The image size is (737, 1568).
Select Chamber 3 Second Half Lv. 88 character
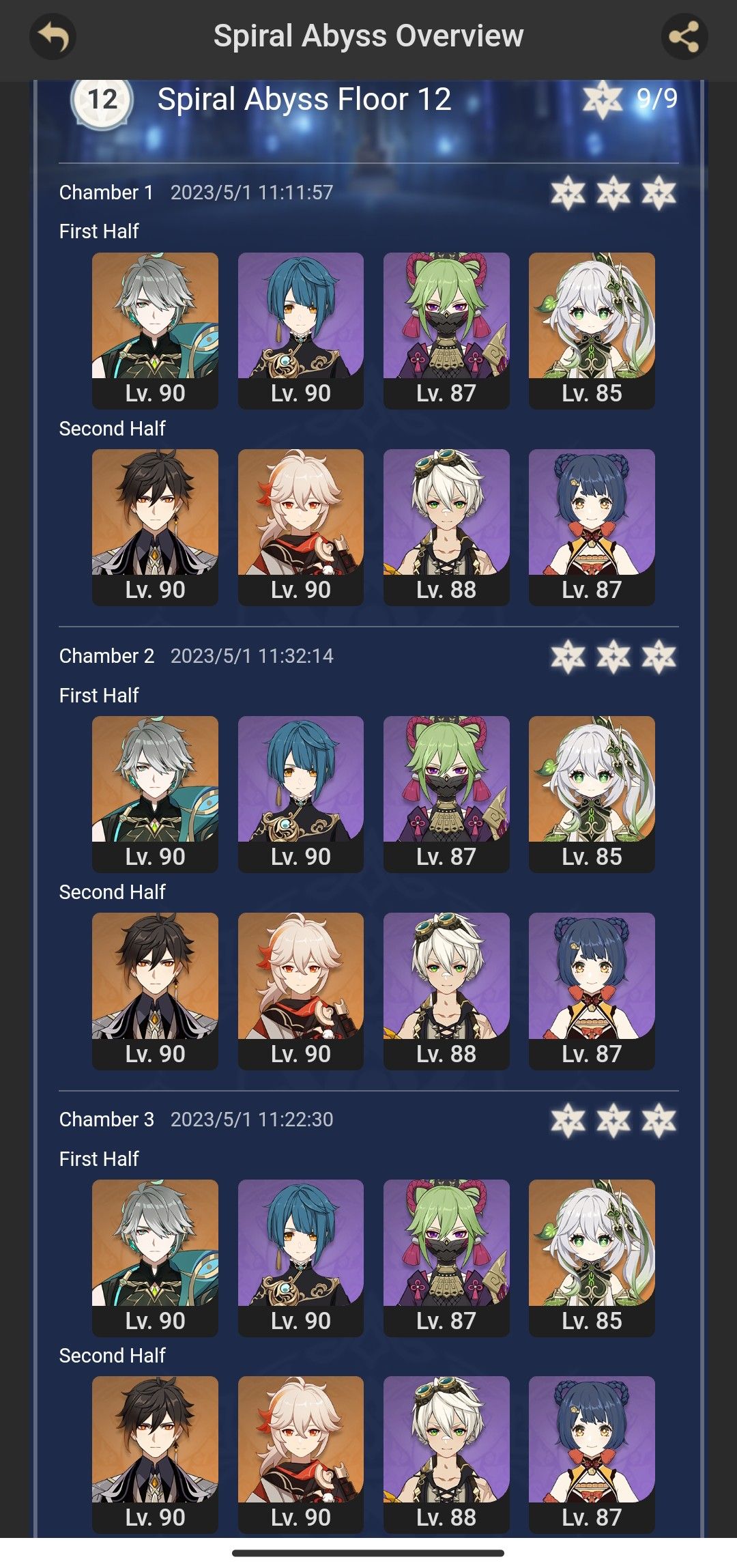(446, 1455)
